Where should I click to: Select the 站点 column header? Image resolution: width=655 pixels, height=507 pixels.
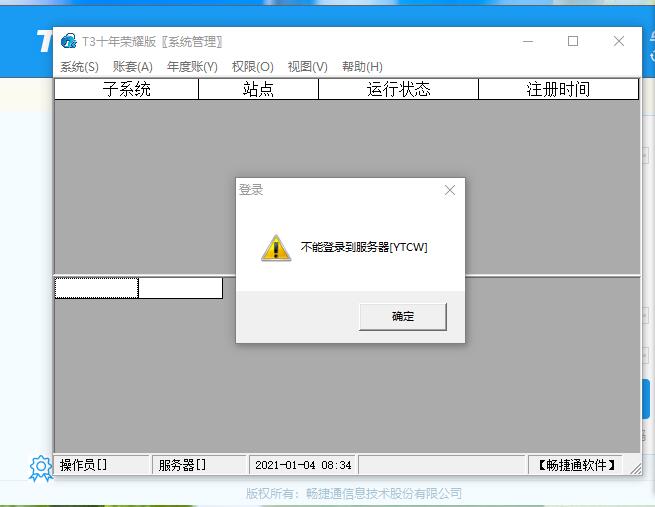[259, 89]
